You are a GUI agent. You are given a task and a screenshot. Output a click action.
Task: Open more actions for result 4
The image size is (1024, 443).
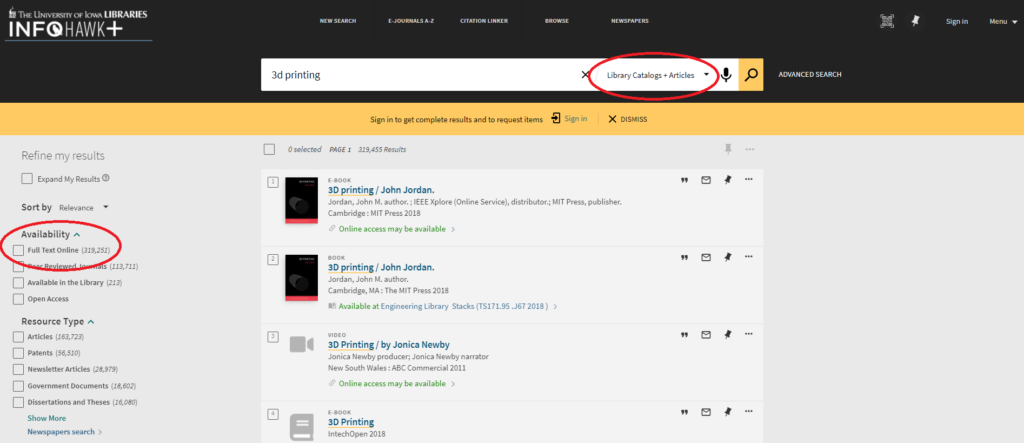748,411
